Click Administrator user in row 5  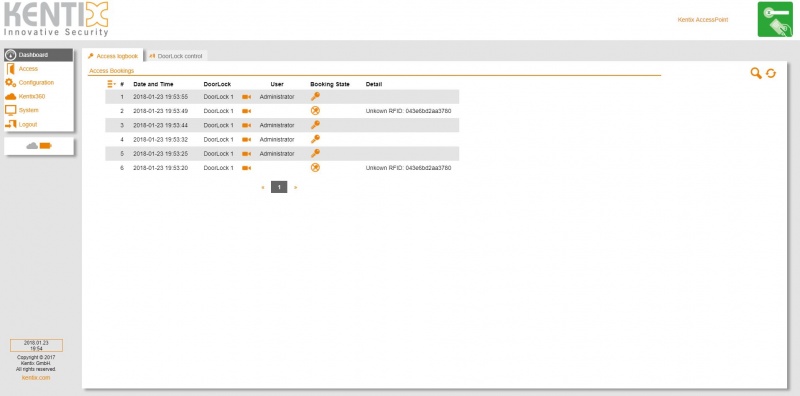coord(277,154)
